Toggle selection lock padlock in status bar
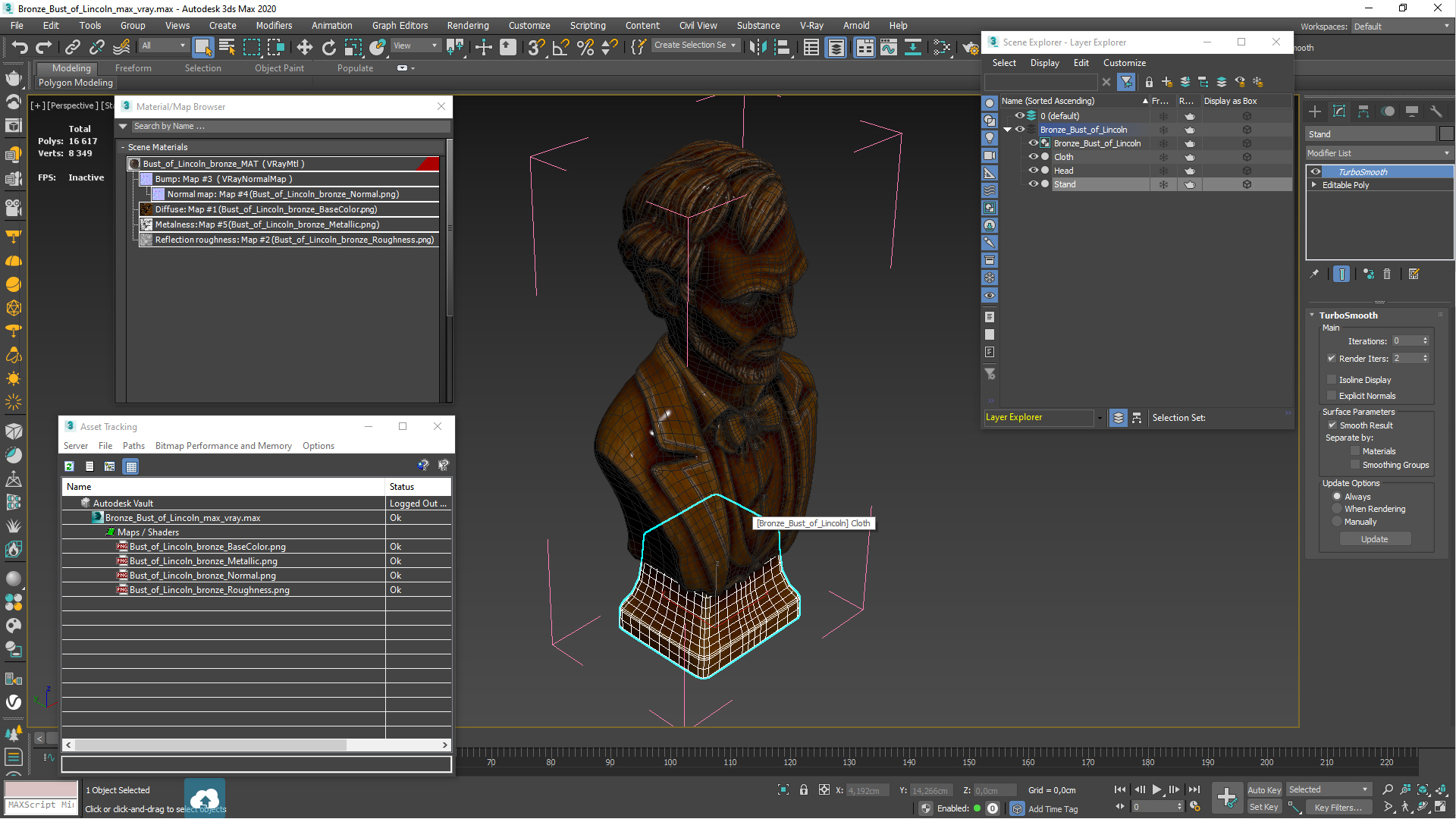 [x=803, y=790]
